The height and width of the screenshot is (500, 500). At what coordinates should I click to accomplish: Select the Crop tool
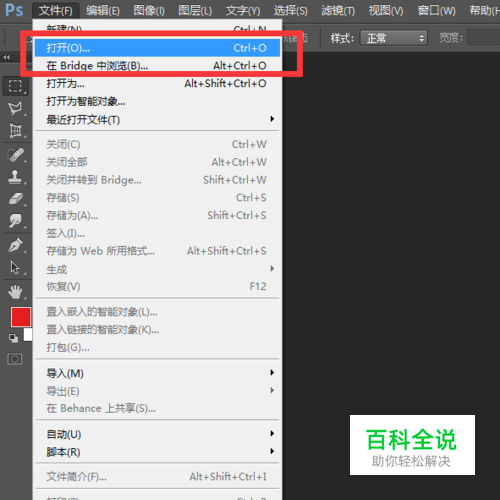pyautogui.click(x=15, y=130)
